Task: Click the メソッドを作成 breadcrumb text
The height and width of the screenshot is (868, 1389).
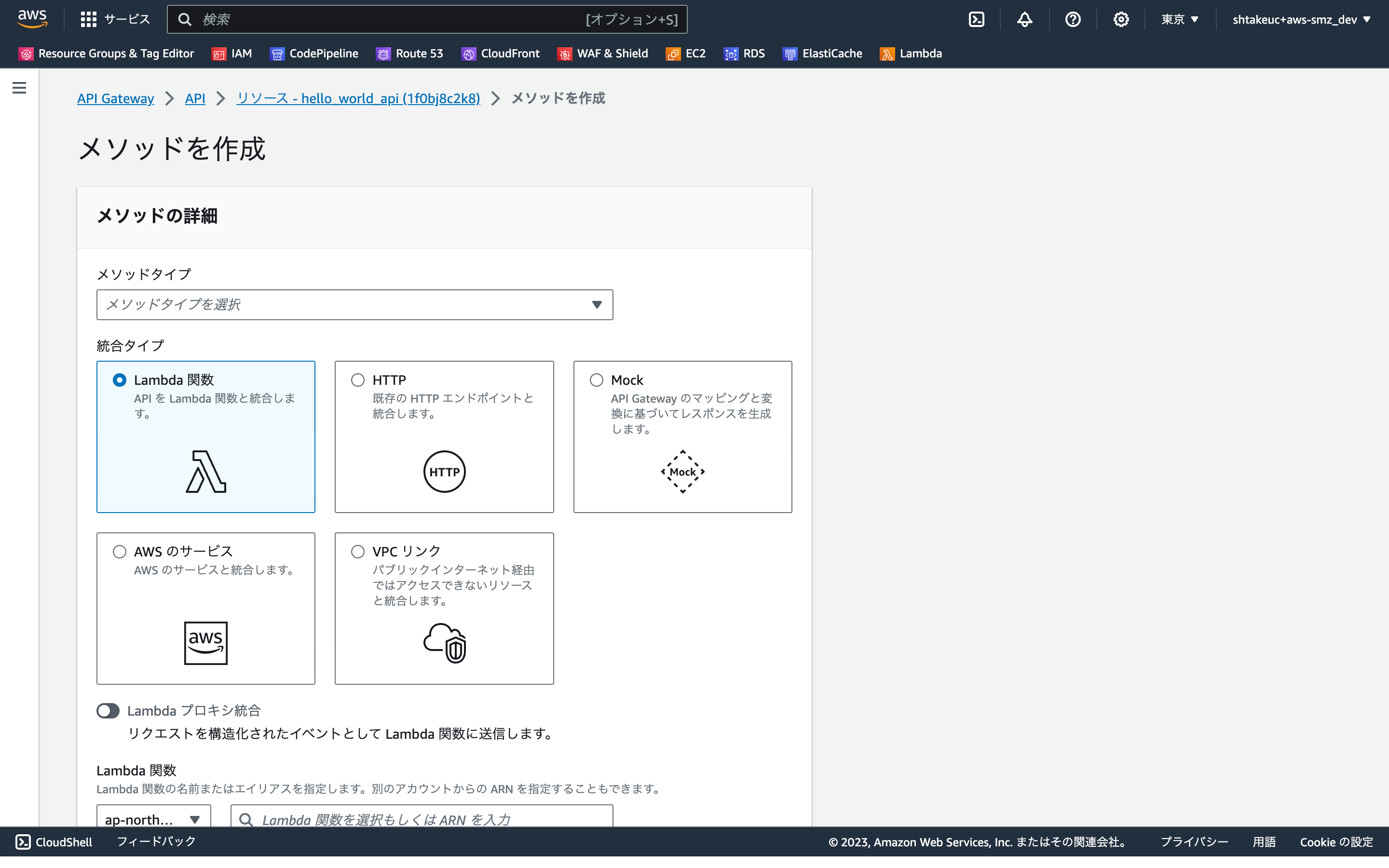Action: tap(558, 99)
